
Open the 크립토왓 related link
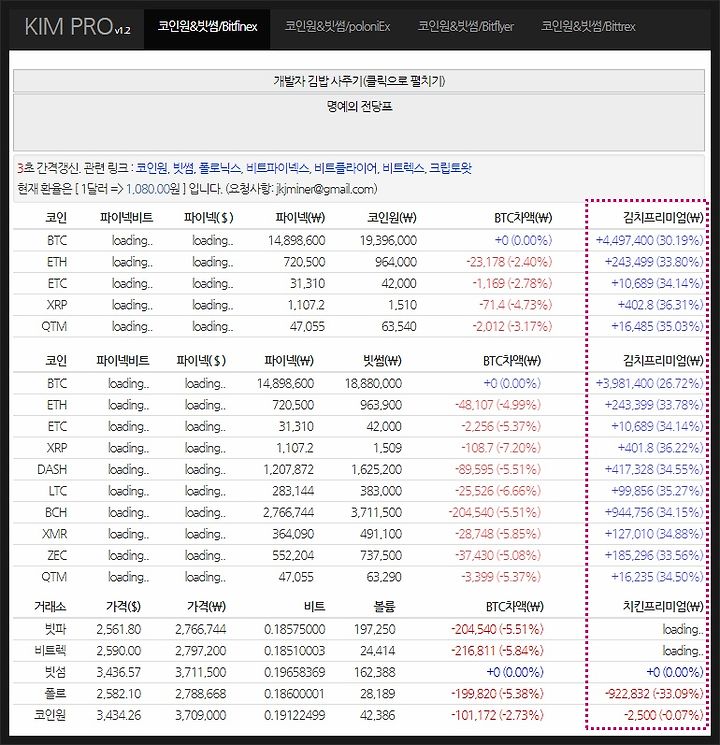point(450,168)
